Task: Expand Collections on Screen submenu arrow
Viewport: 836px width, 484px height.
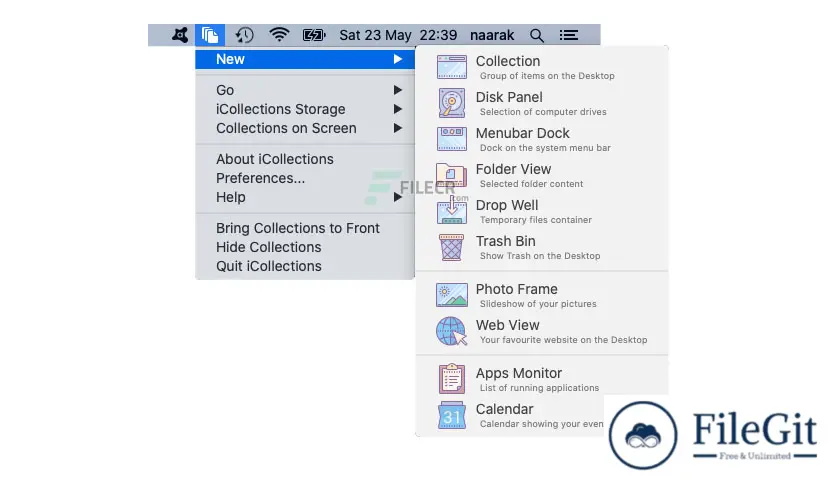Action: [398, 128]
